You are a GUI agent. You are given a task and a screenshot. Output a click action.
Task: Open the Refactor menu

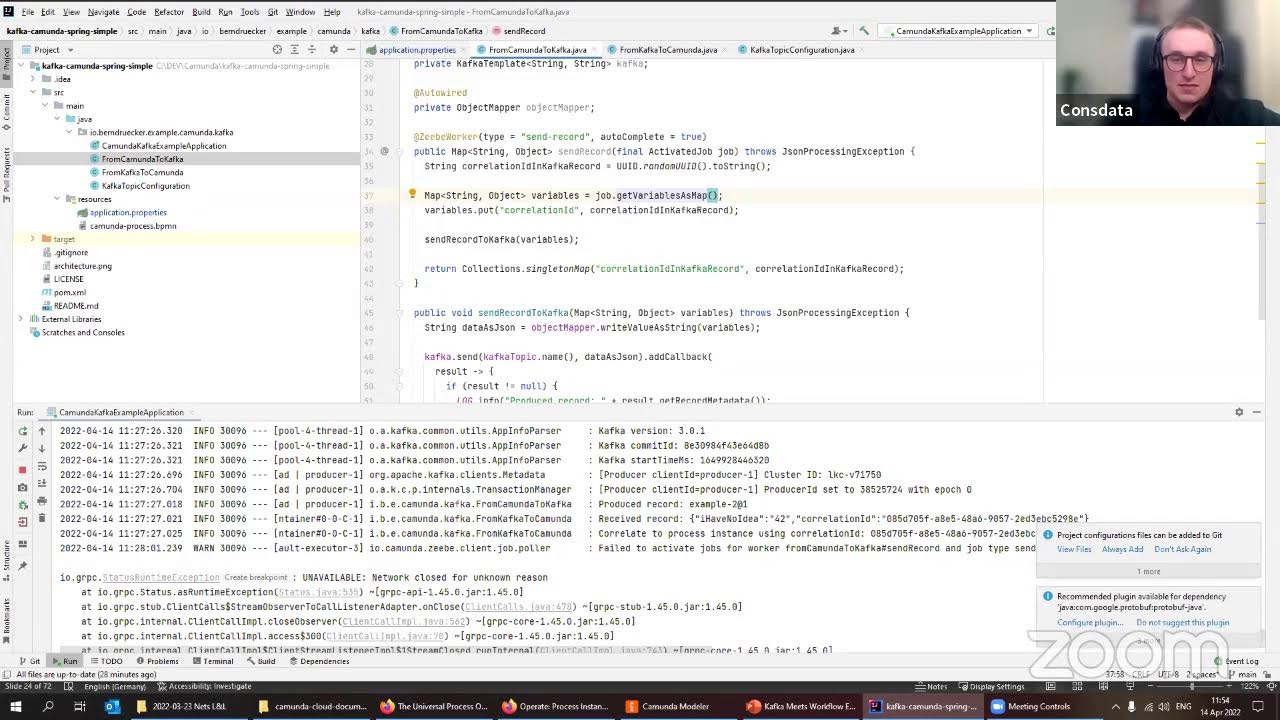168,12
